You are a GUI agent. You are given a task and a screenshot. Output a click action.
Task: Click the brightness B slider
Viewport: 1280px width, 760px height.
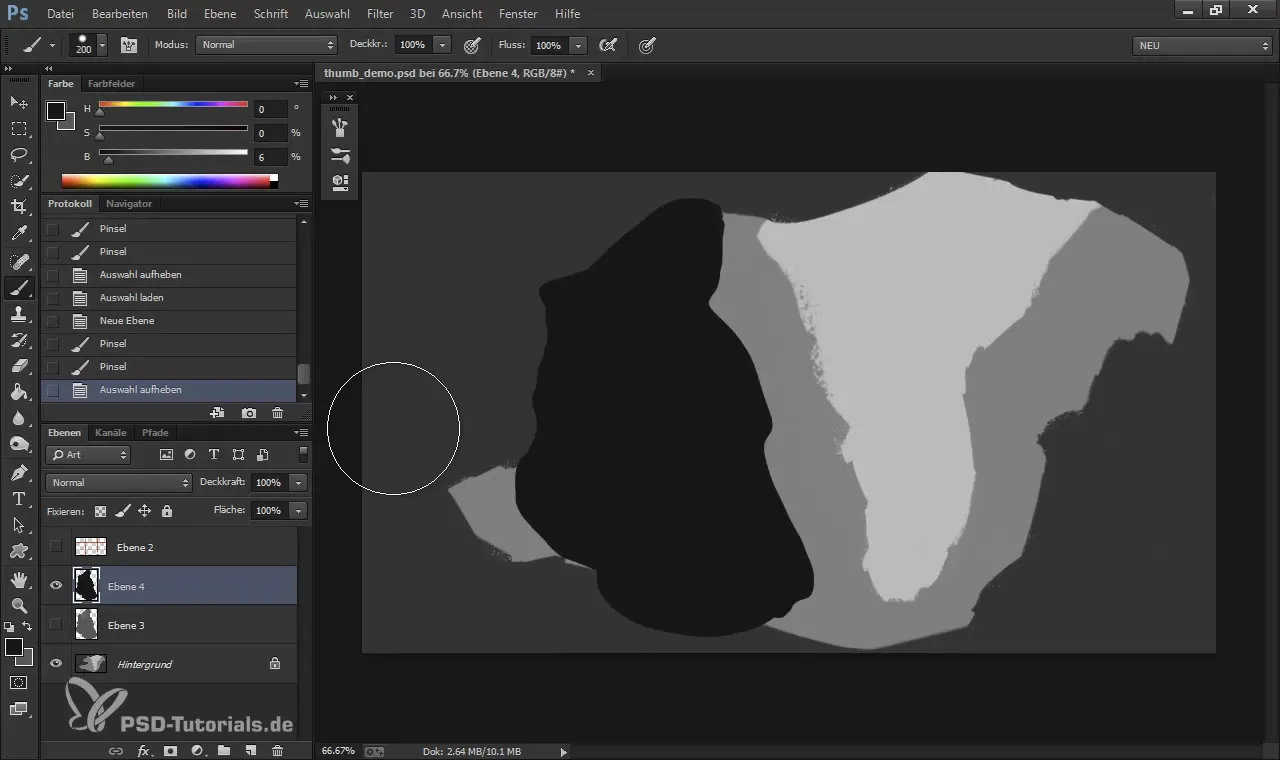pos(173,153)
